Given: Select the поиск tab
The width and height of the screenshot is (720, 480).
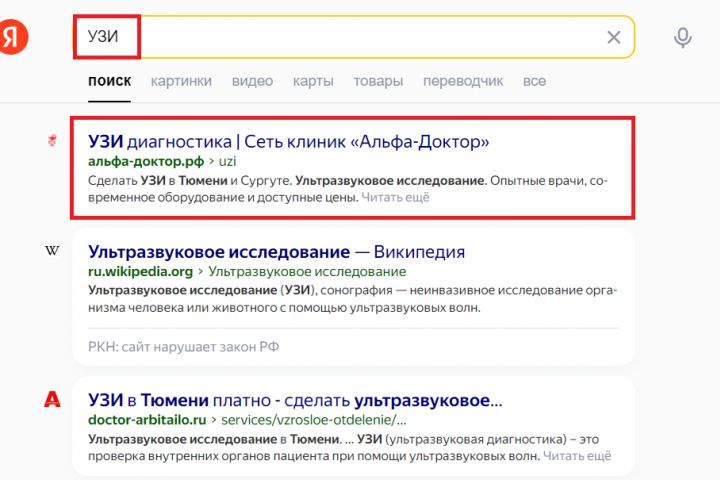Looking at the screenshot, I should click(110, 81).
